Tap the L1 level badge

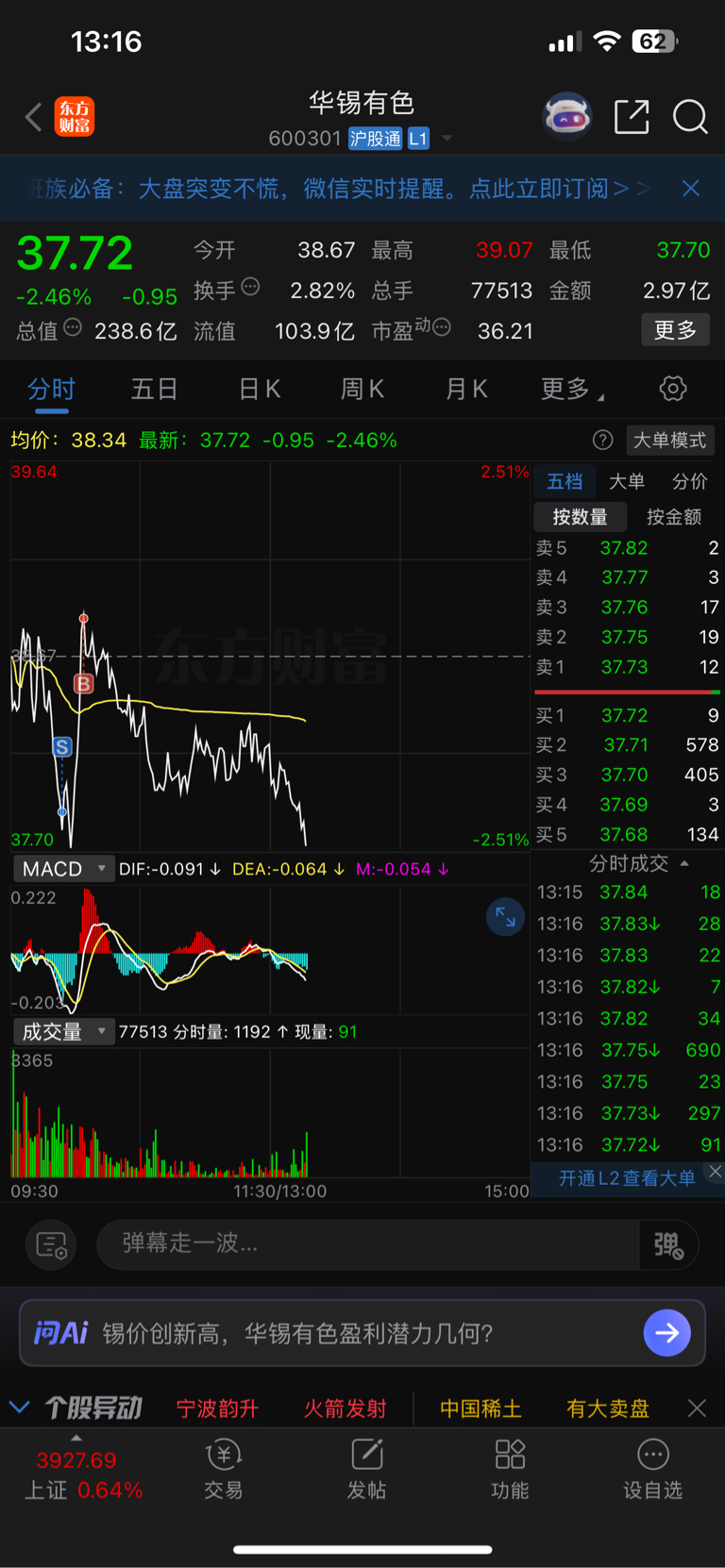[x=418, y=139]
